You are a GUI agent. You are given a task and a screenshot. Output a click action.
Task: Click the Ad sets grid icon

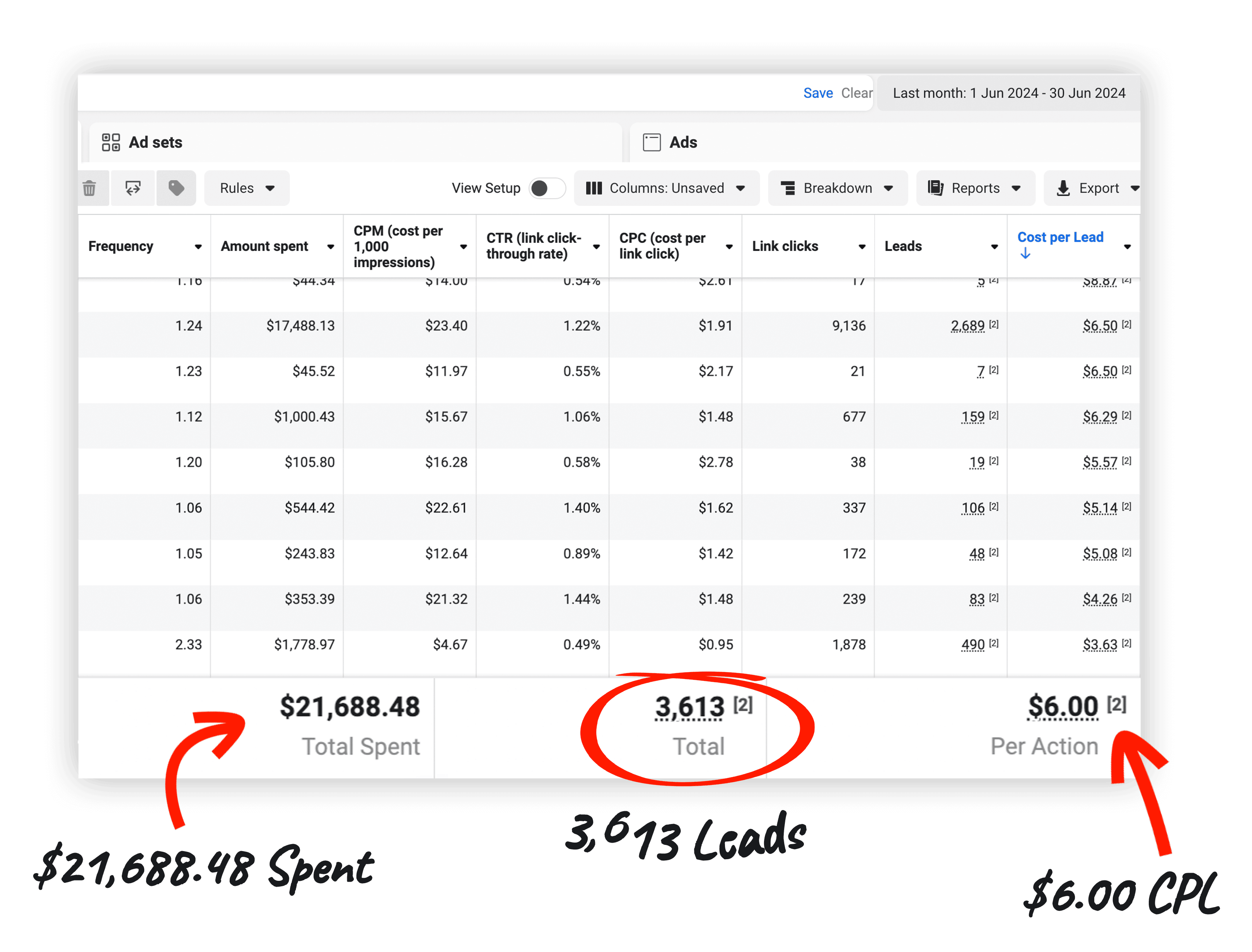click(111, 142)
